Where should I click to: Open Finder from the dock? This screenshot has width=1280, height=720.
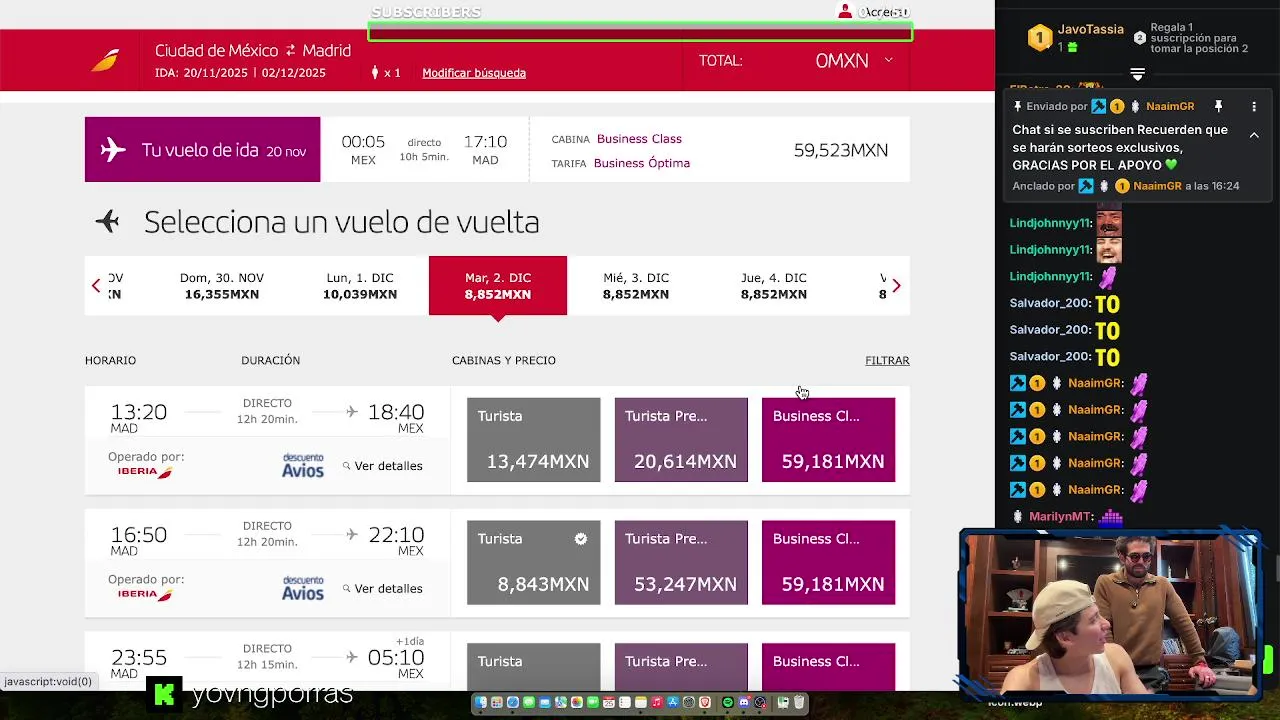point(481,702)
